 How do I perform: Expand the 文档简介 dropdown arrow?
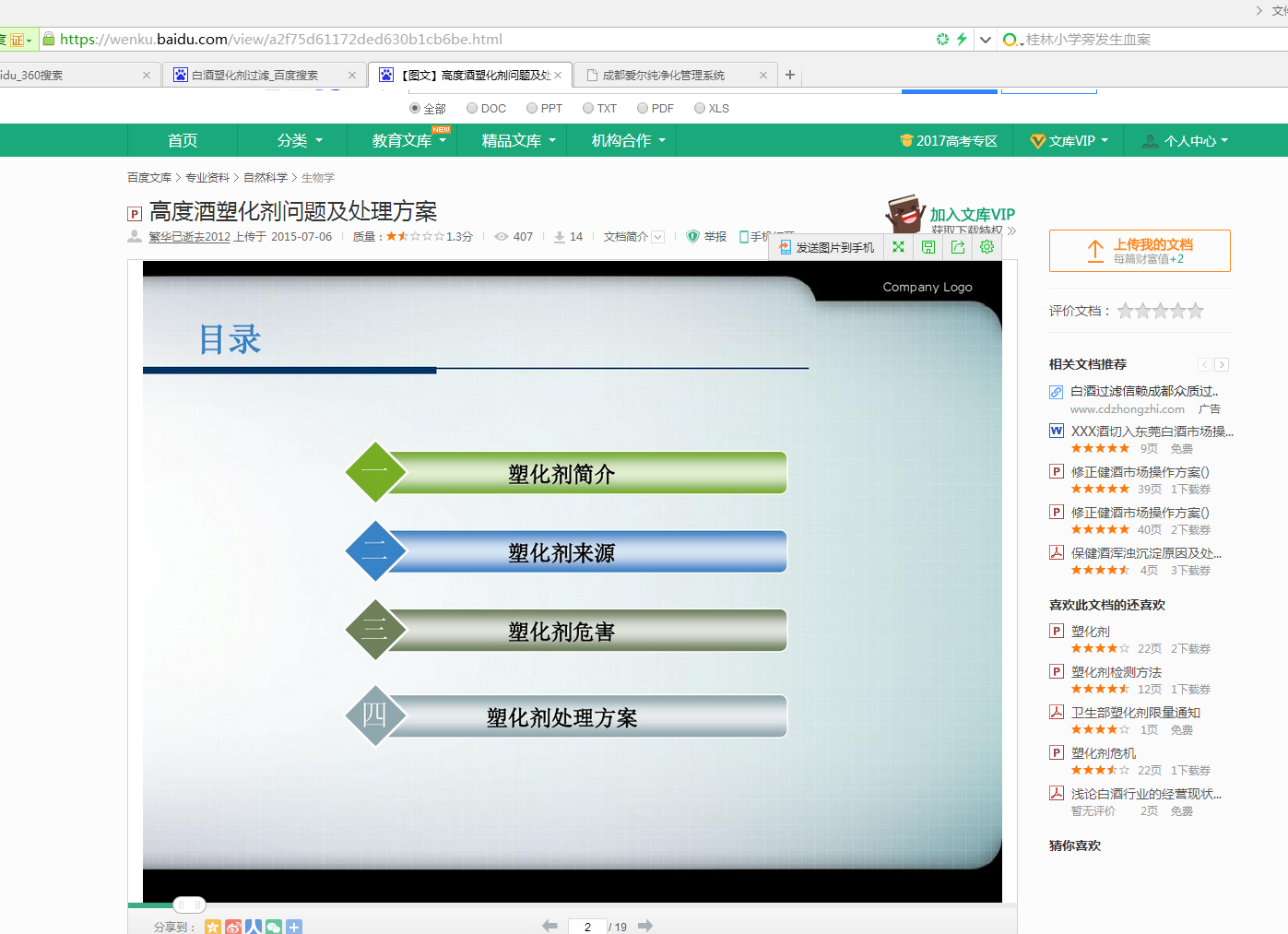[x=658, y=237]
